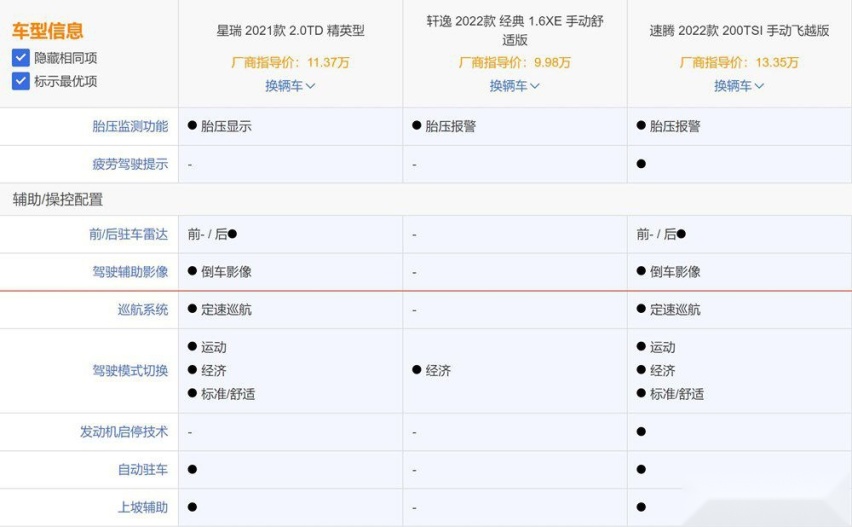Image resolution: width=852 pixels, height=527 pixels.
Task: Open the 驾驶辅助影像 parameter link
Action: (x=130, y=272)
